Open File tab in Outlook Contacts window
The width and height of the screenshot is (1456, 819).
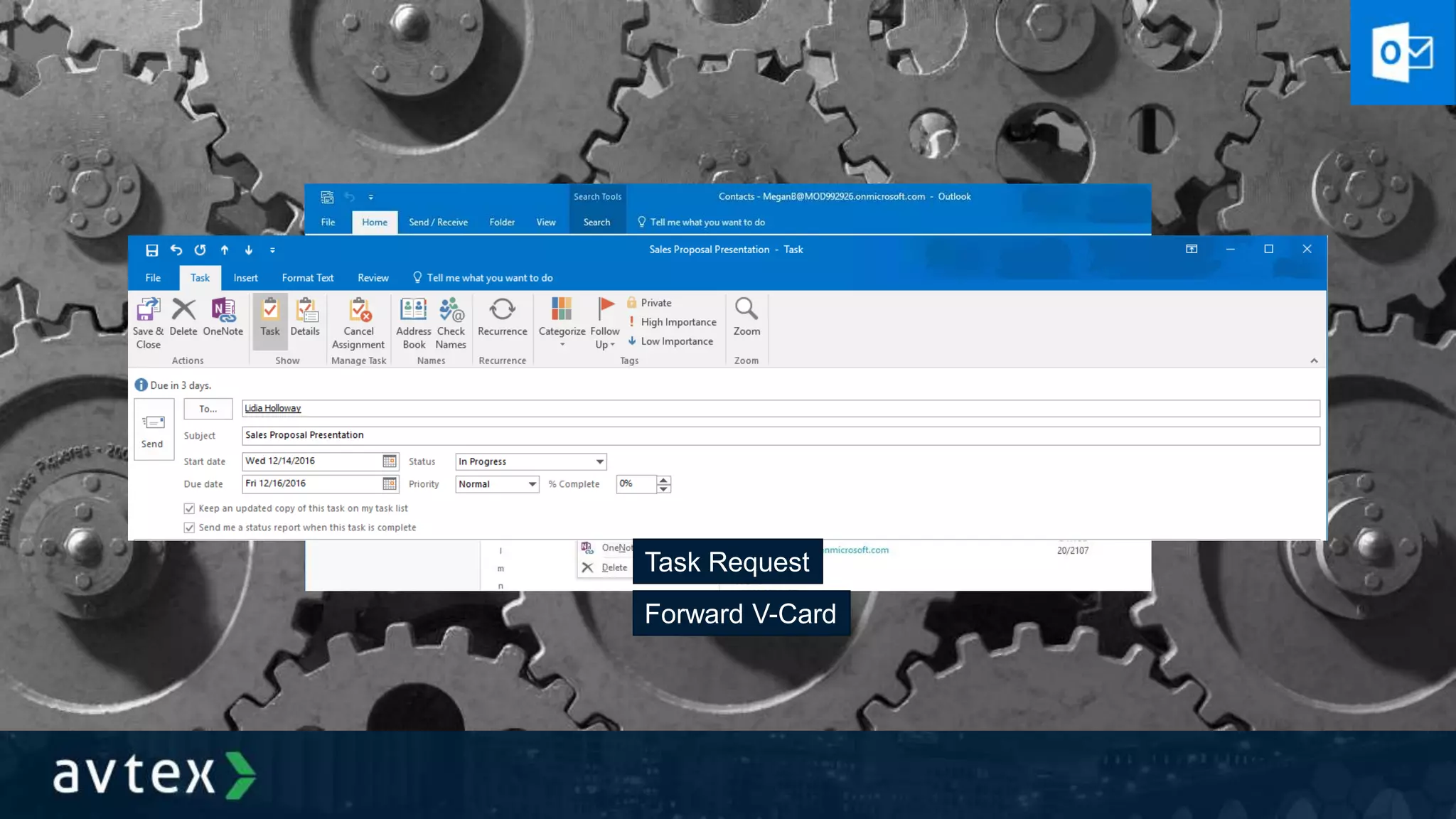[328, 223]
